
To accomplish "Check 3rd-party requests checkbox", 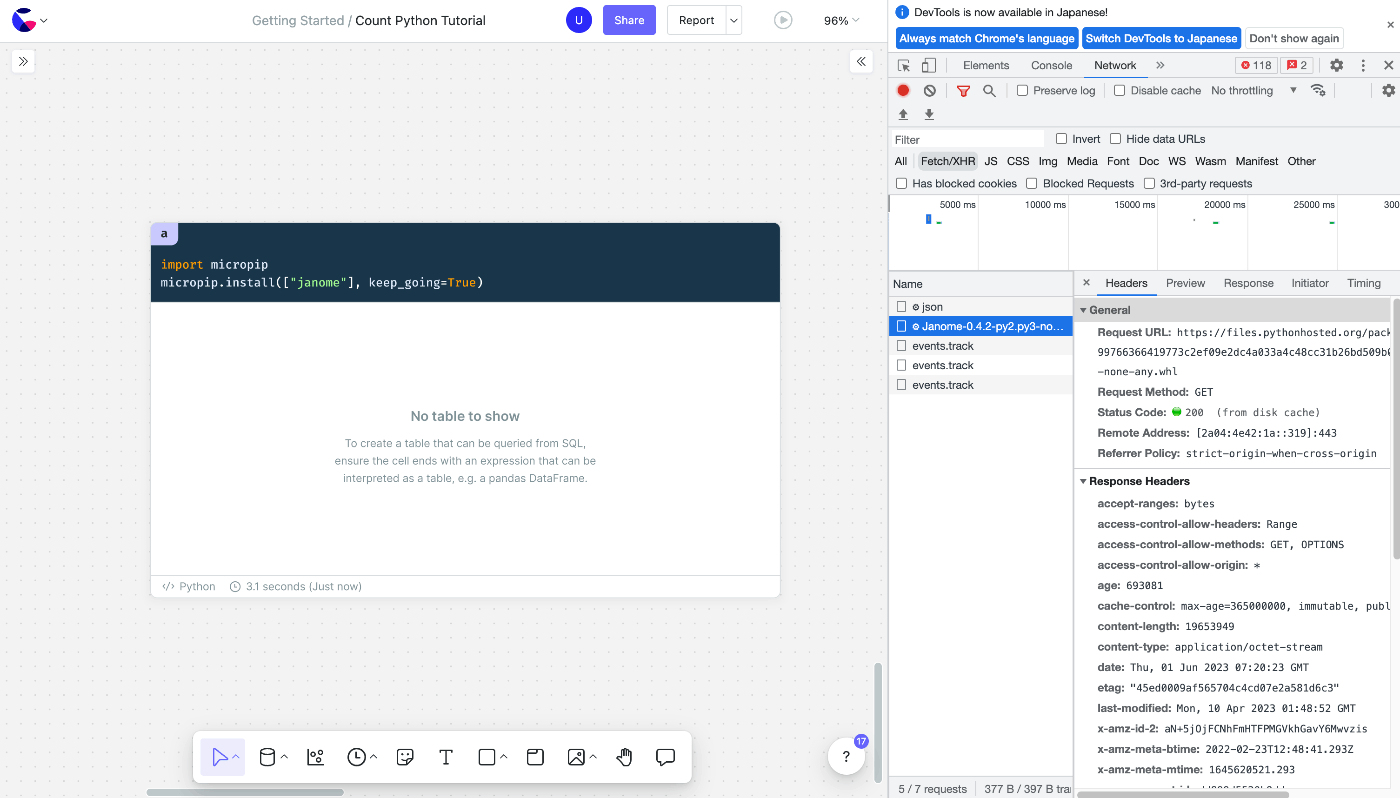I will pyautogui.click(x=1149, y=183).
